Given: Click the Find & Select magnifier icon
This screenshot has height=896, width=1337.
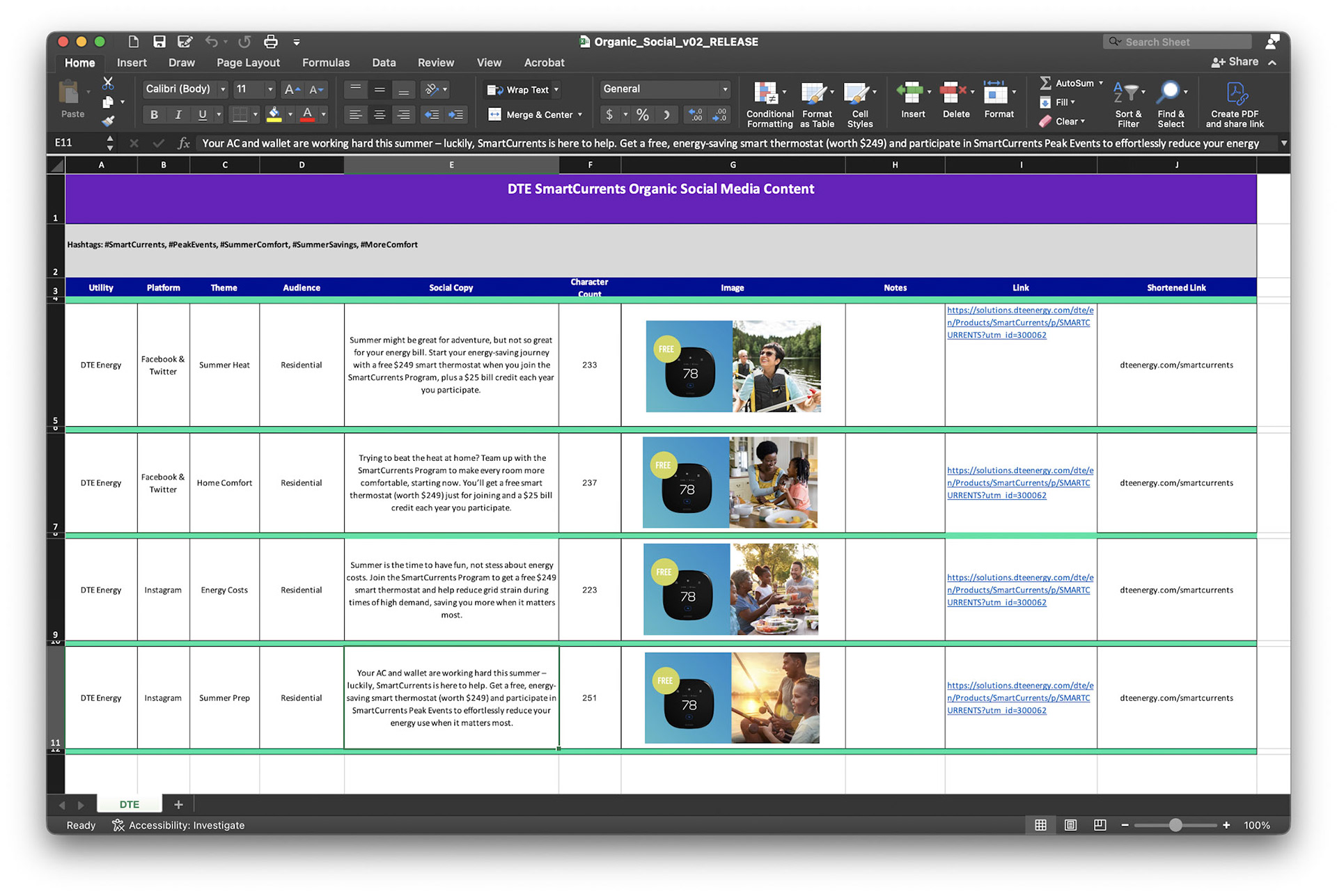Looking at the screenshot, I should click(x=1169, y=93).
